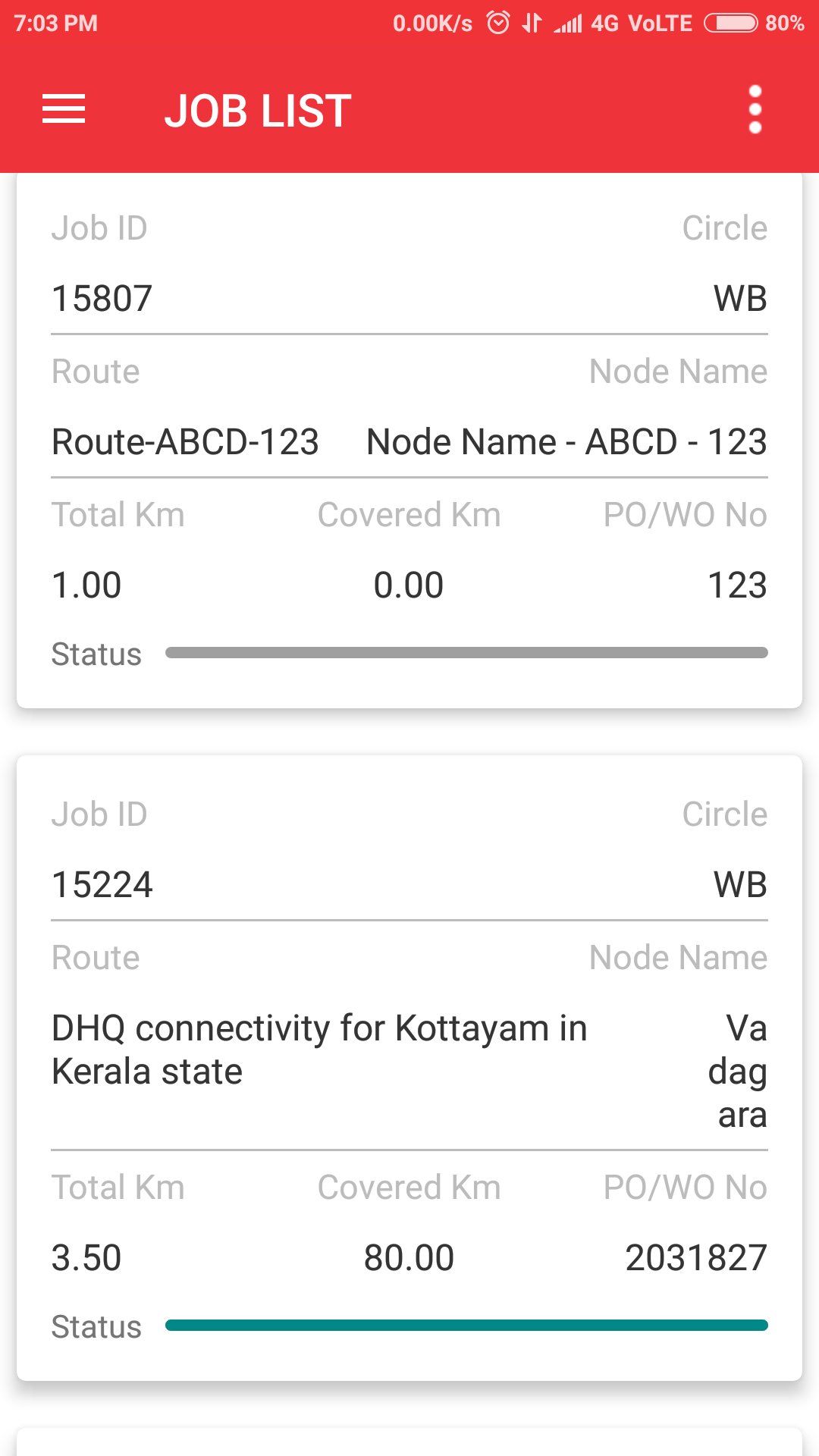Open the hamburger navigation menu

(64, 109)
